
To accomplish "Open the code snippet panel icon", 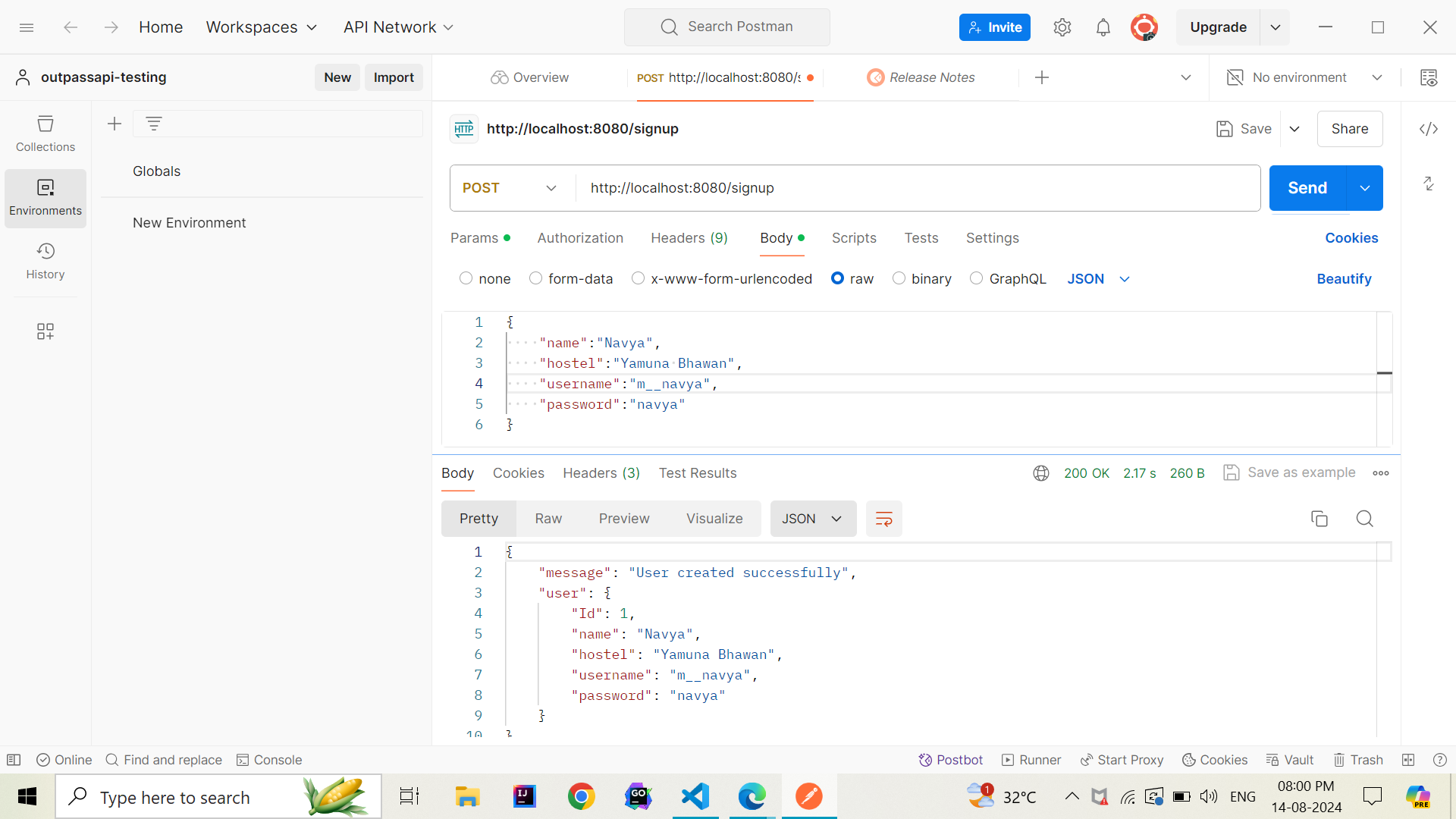I will (x=1429, y=129).
